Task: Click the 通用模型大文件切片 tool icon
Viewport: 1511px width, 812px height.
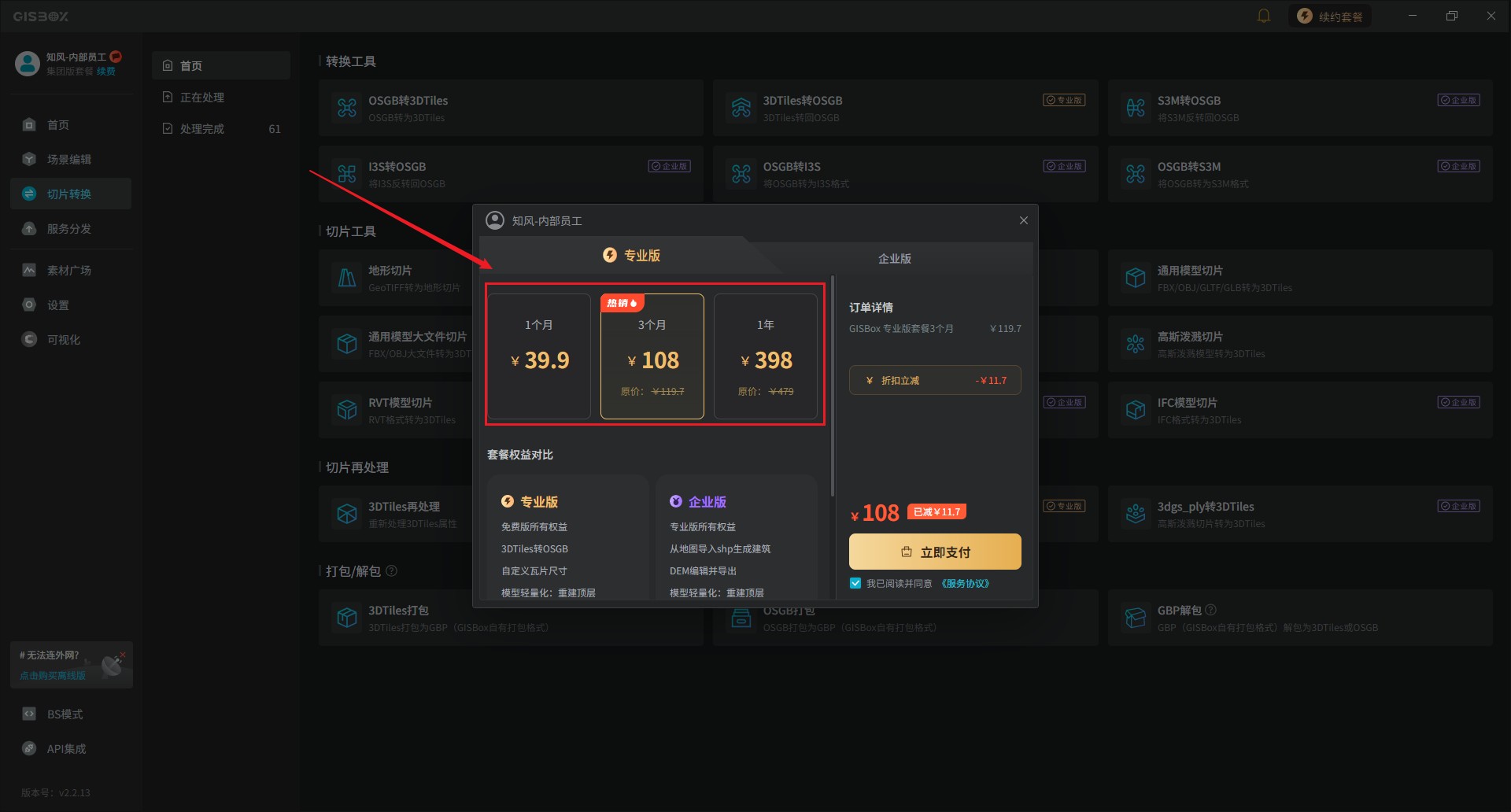Action: coord(347,344)
